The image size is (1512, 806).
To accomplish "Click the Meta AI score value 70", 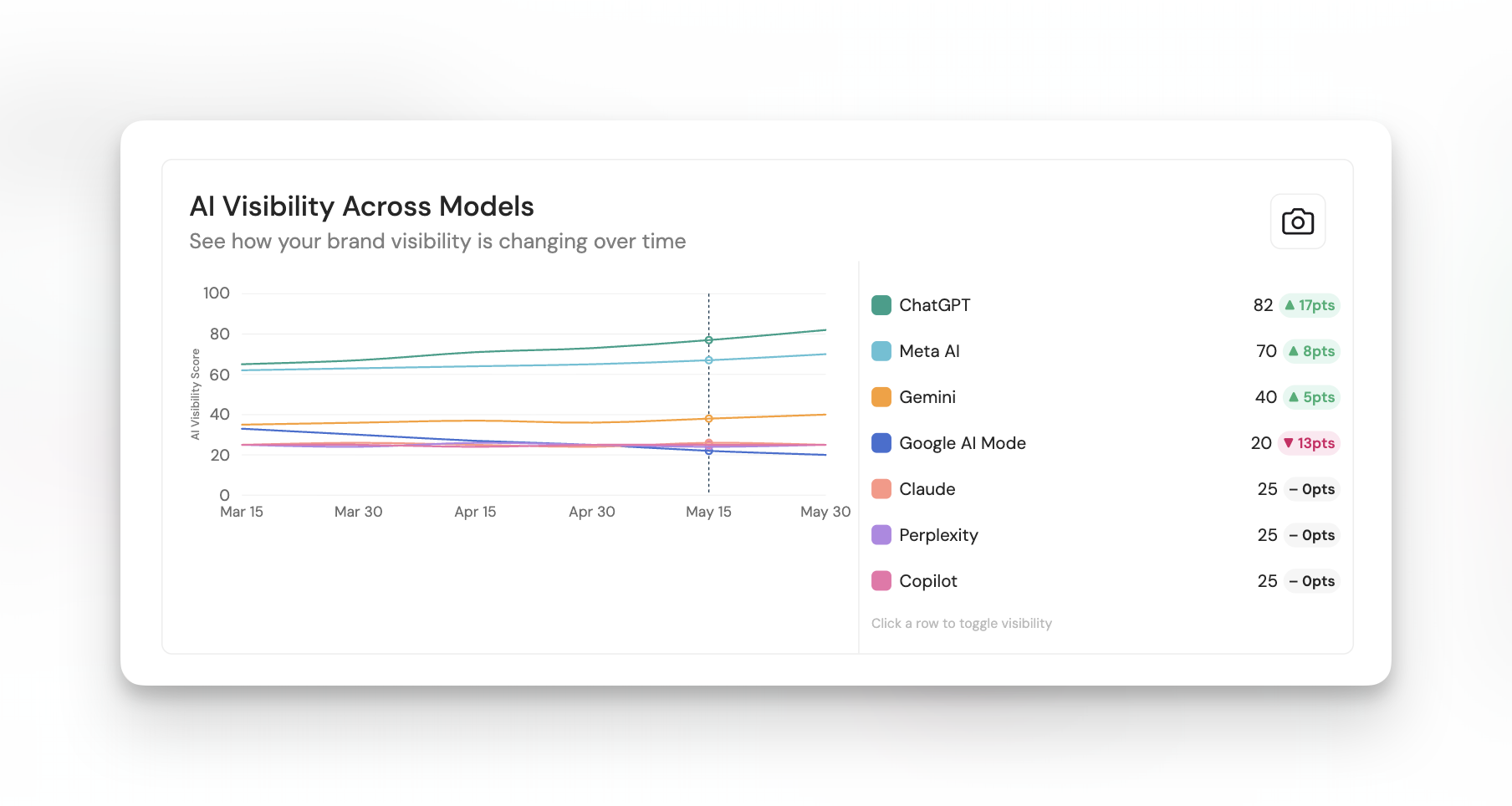I will [1266, 351].
